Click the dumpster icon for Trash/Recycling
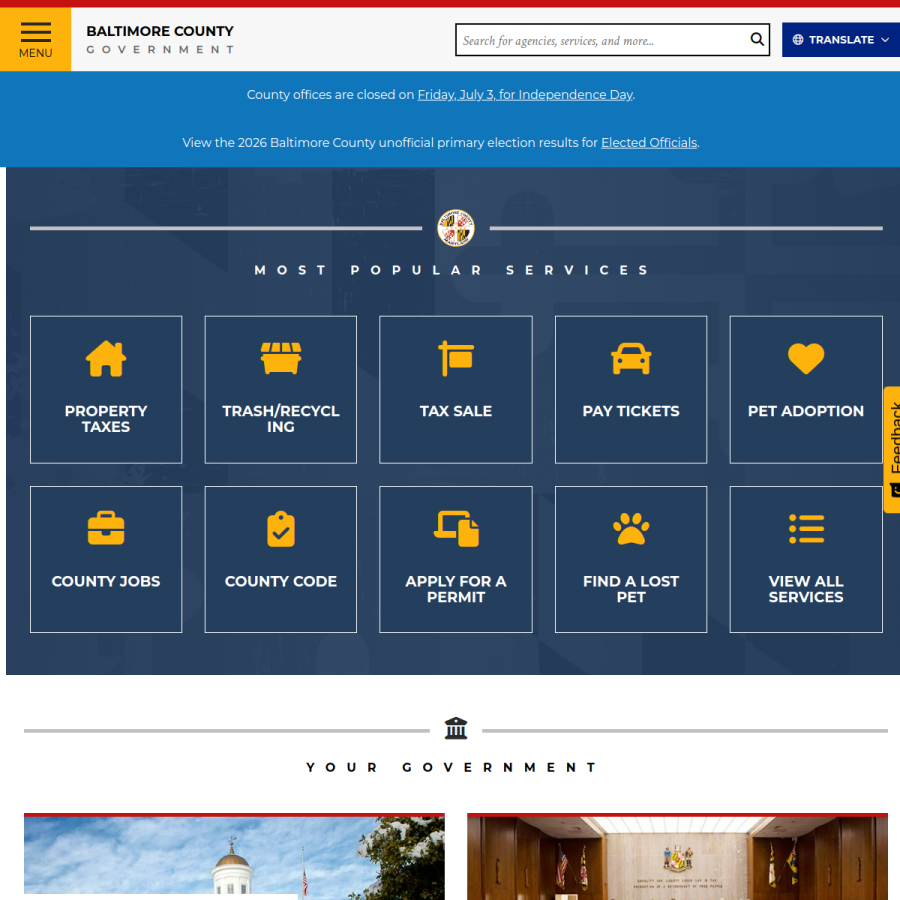 [x=281, y=358]
